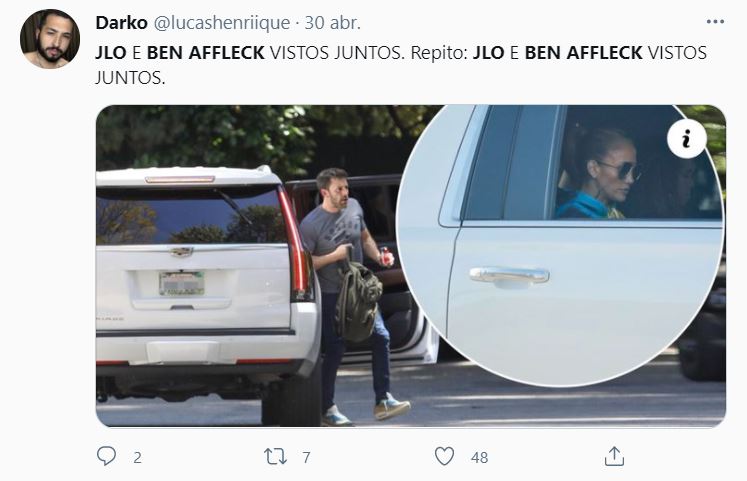
Task: Open the @lucashenriique handle link
Action: [x=222, y=23]
